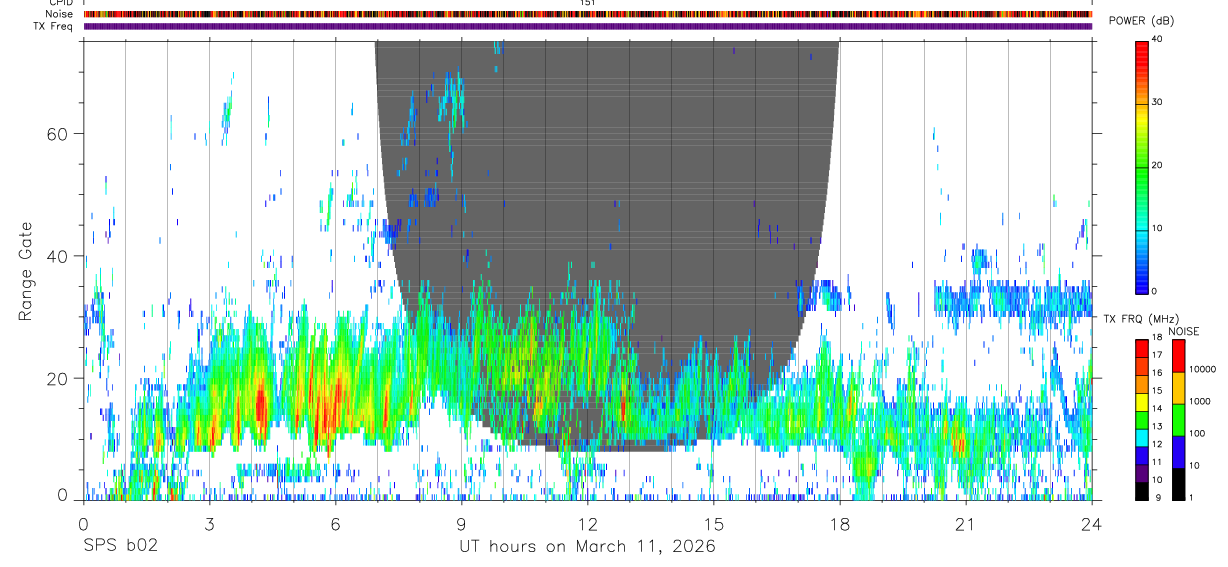
Task: Click the purple TX Freq strip above the plot
Action: 588,26
